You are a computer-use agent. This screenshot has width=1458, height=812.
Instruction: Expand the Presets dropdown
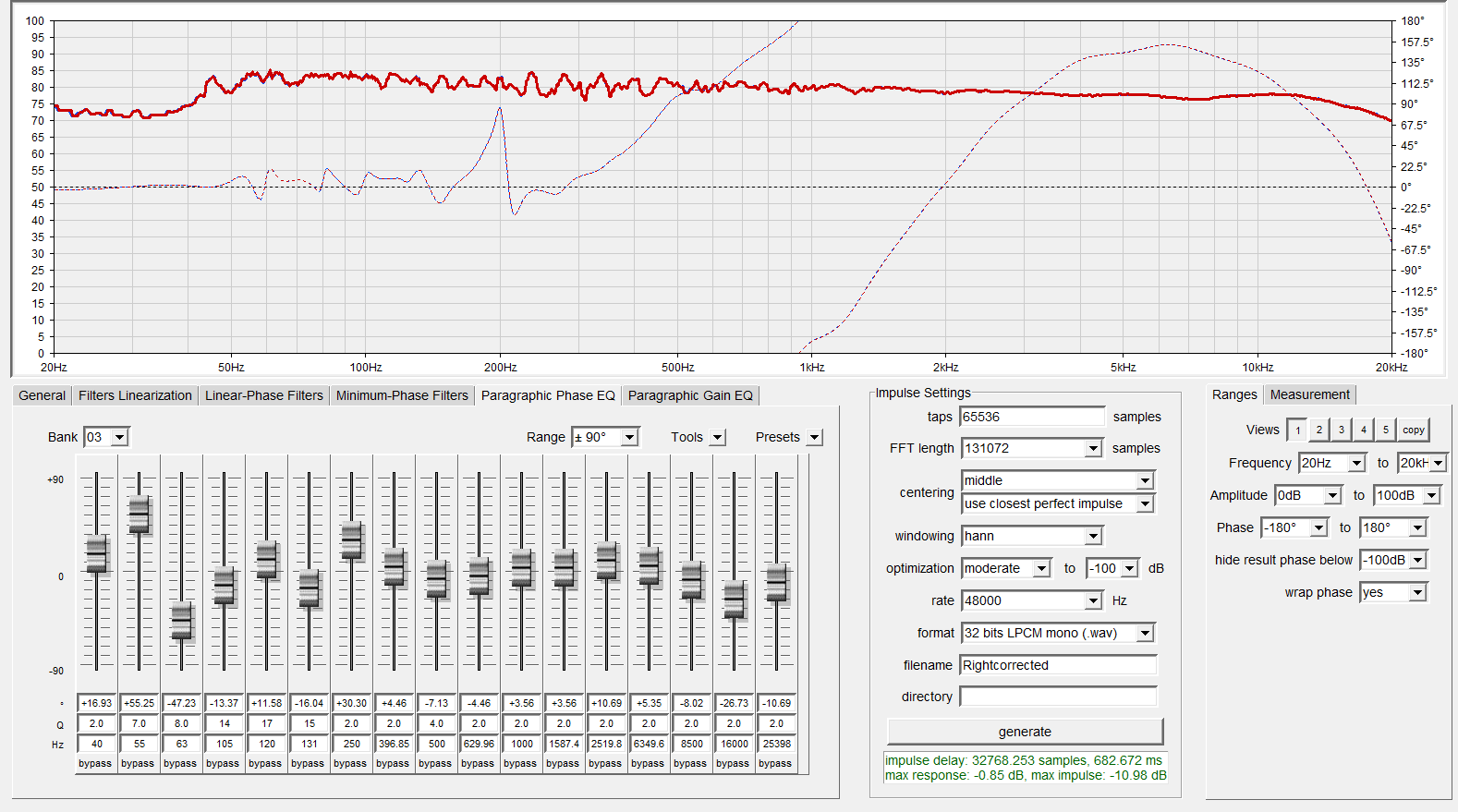814,437
